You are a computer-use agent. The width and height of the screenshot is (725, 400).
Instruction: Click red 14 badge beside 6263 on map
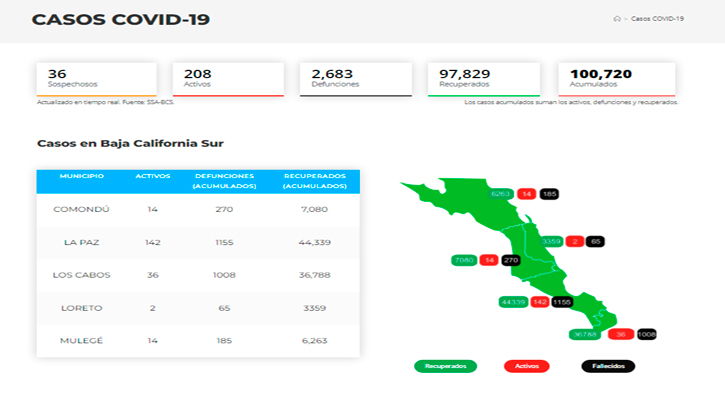527,194
